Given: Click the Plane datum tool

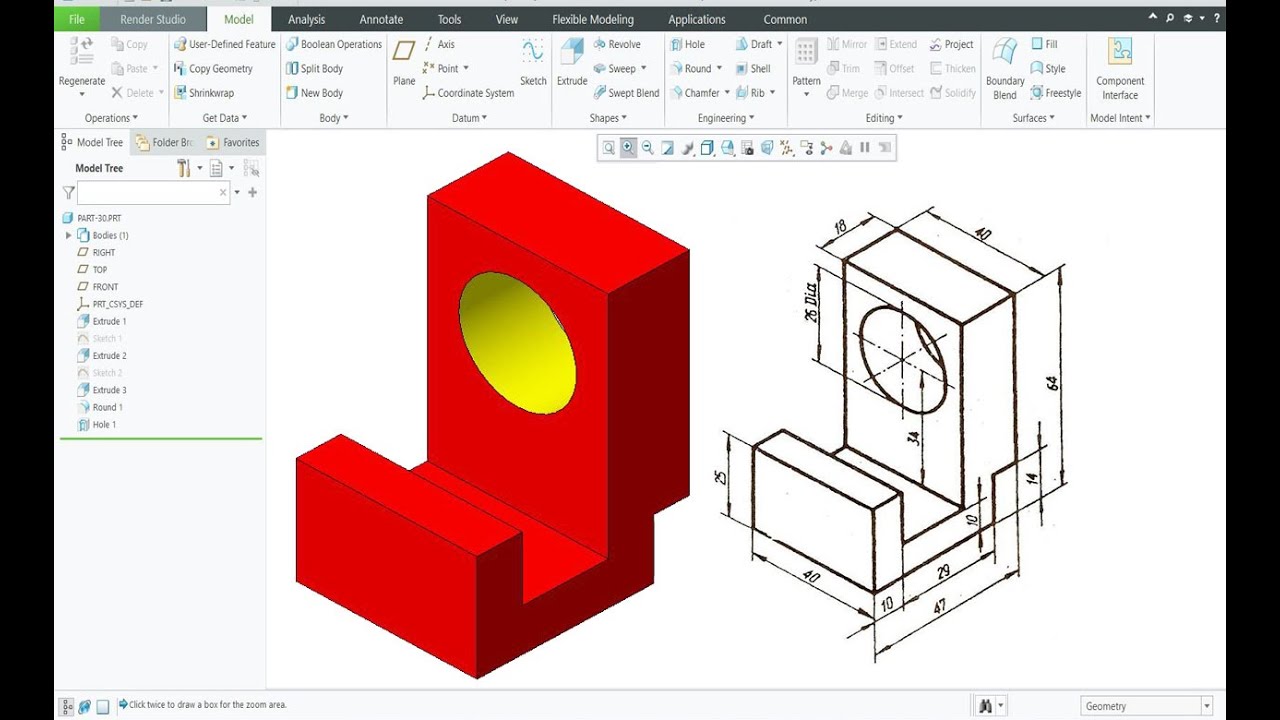Looking at the screenshot, I should [x=404, y=62].
